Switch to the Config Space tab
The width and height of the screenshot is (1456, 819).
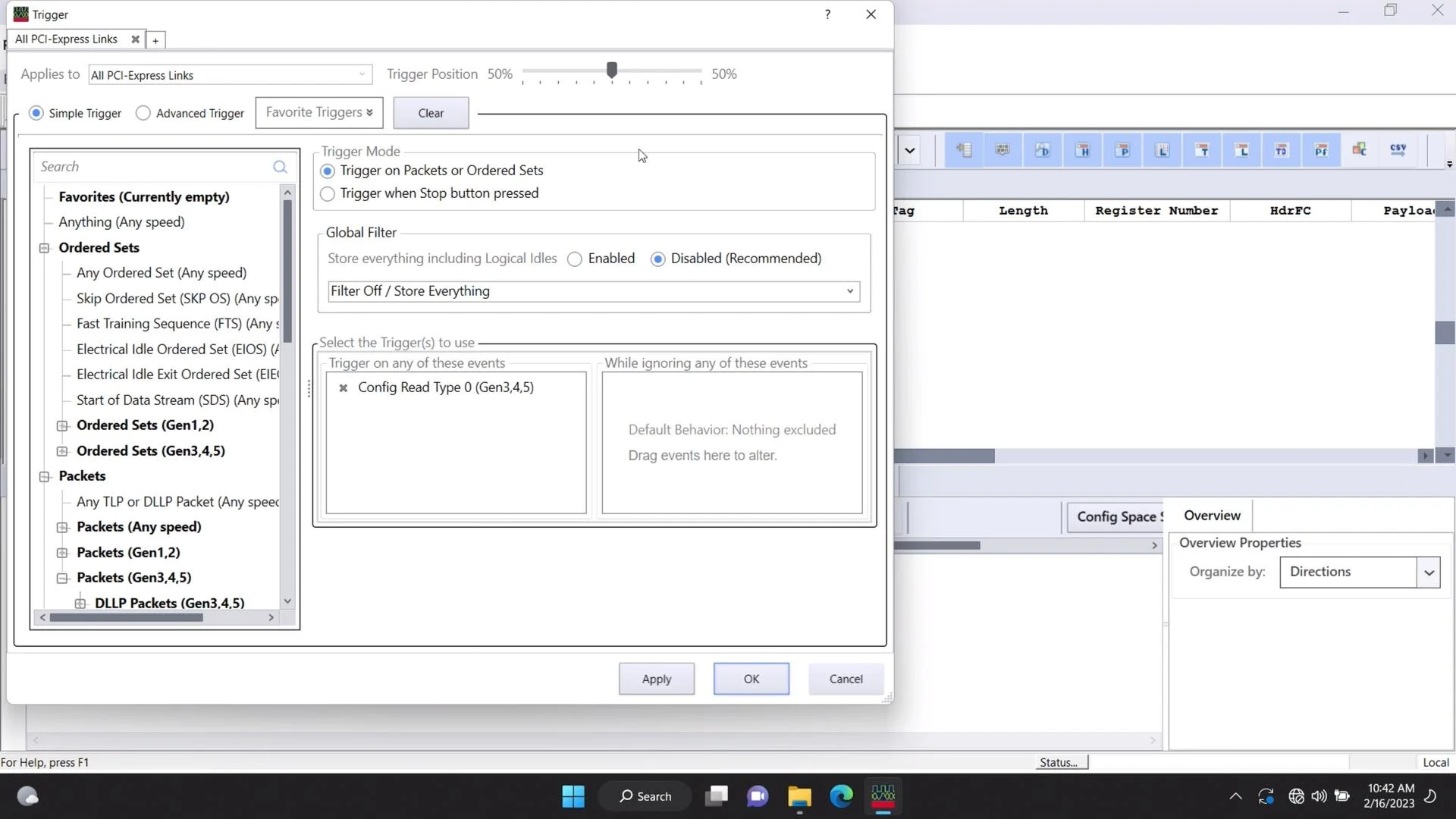[1116, 517]
